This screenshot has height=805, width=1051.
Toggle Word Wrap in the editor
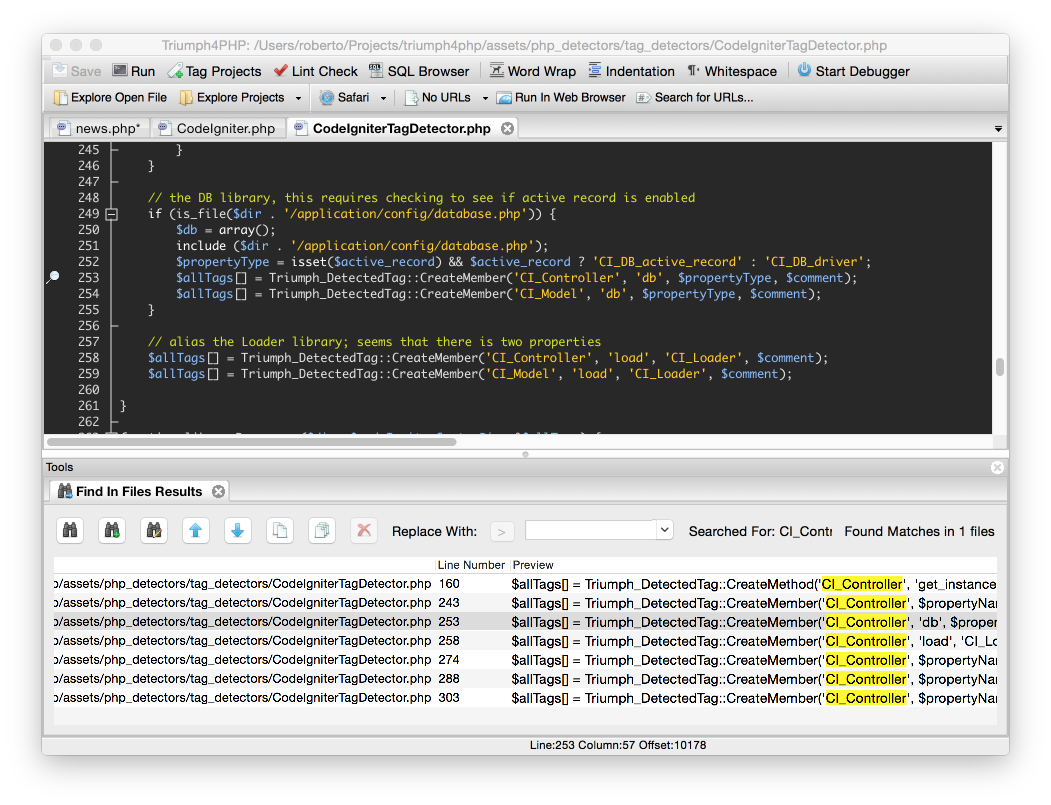[x=532, y=71]
